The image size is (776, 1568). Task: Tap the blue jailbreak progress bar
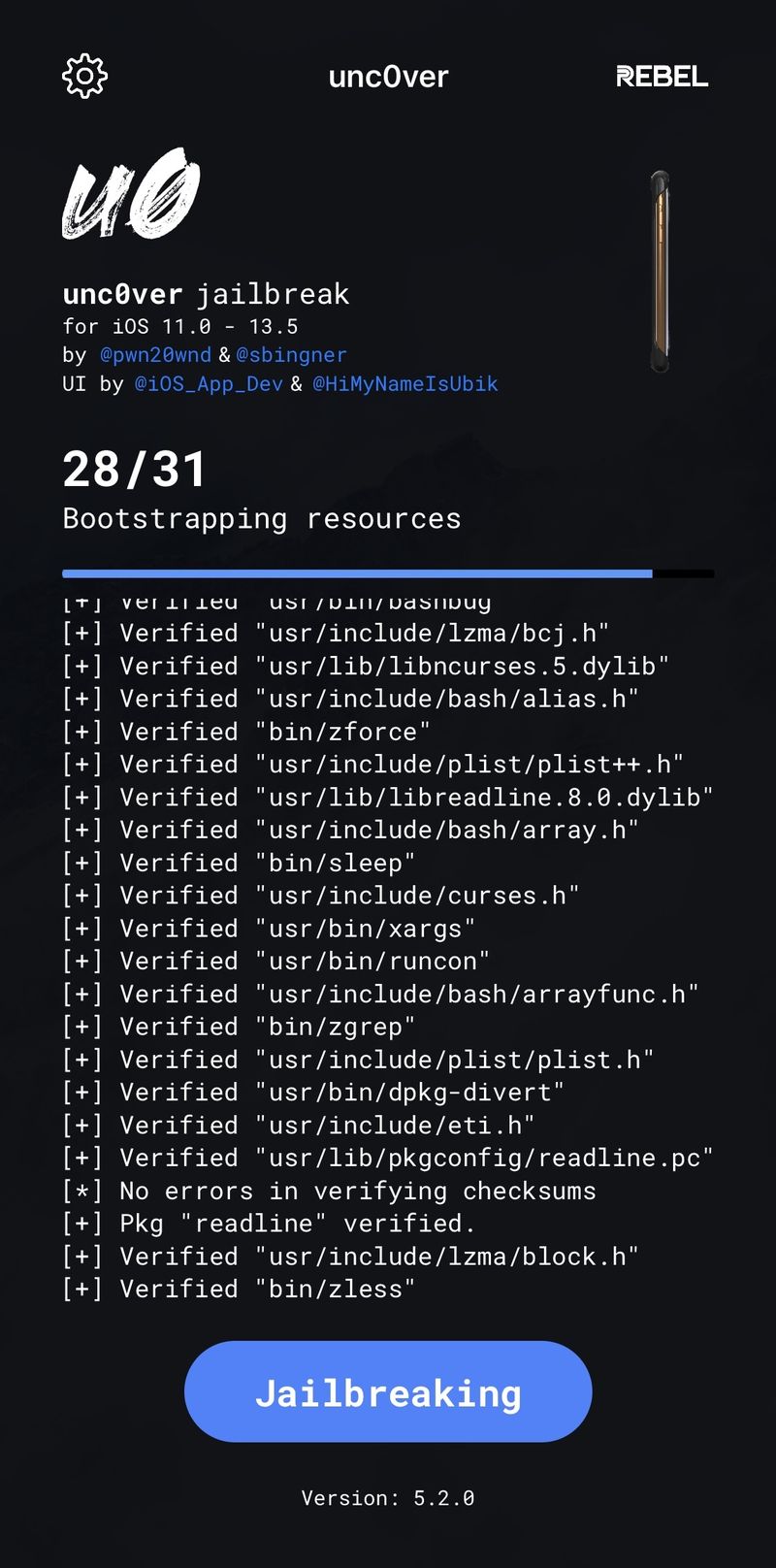coord(388,574)
